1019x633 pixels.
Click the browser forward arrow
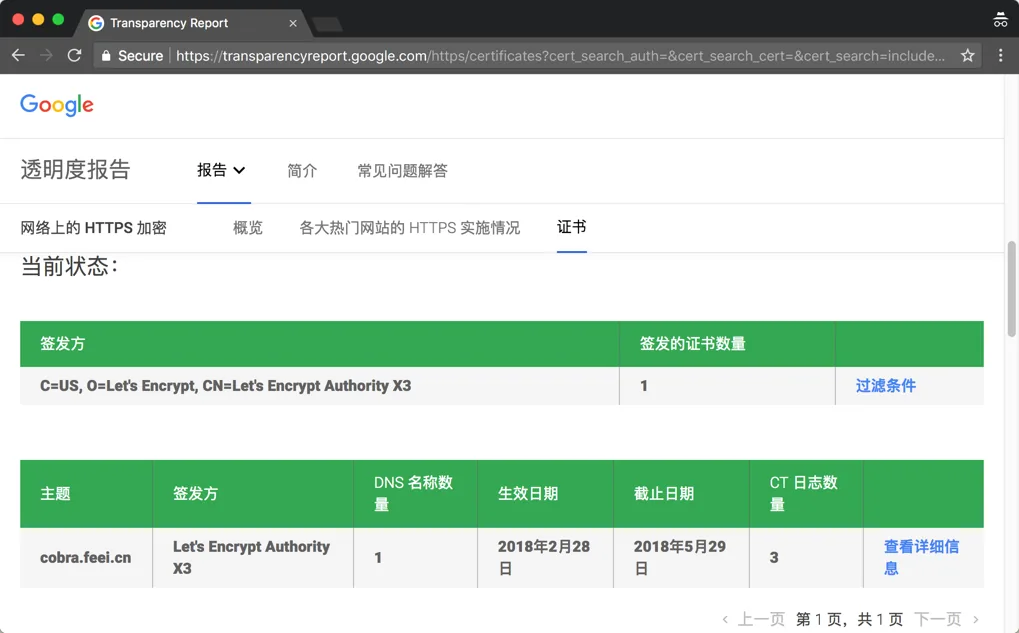[x=46, y=56]
